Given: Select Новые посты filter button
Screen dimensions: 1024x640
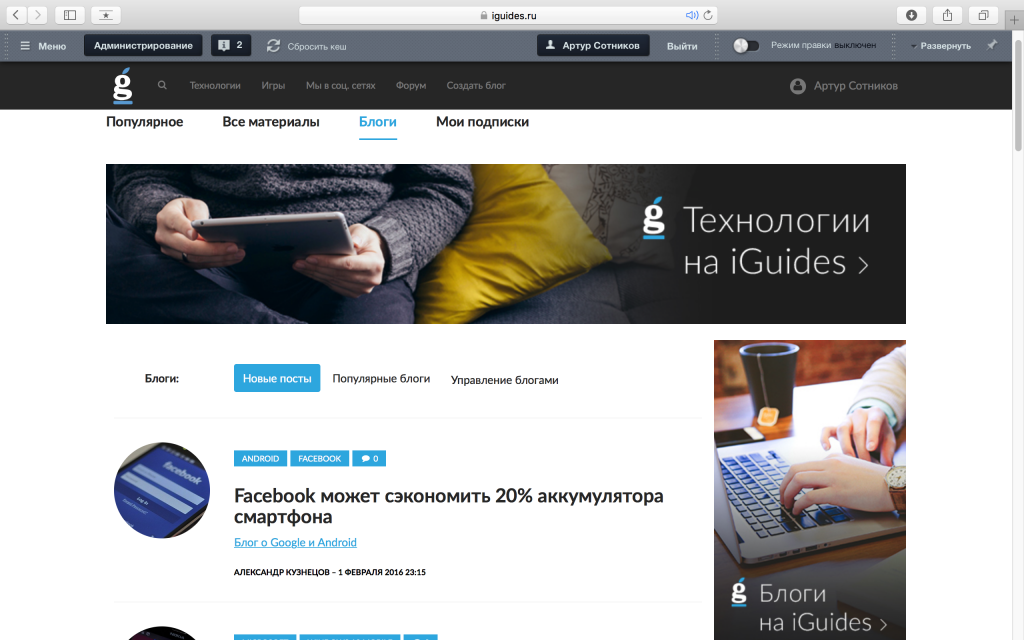Looking at the screenshot, I should 277,378.
